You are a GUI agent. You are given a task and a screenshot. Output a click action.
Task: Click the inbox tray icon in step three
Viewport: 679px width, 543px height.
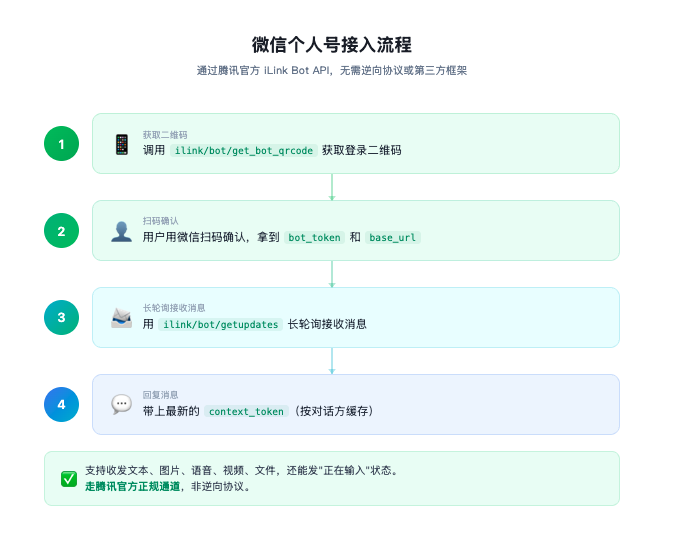tap(121, 318)
